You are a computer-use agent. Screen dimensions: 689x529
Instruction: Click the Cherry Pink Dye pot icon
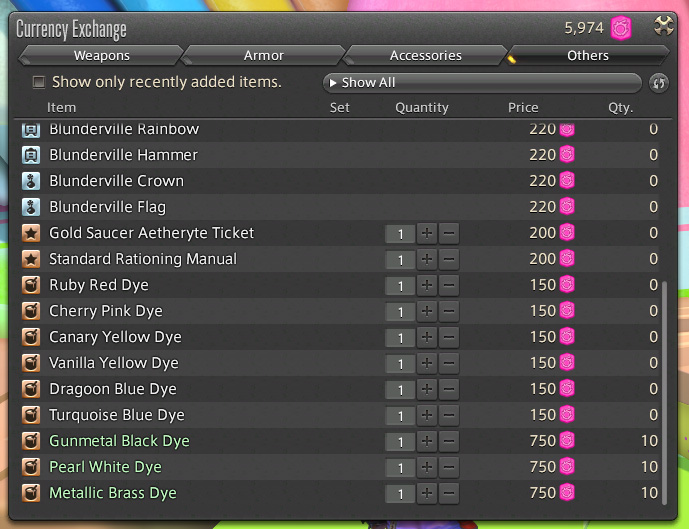click(31, 311)
